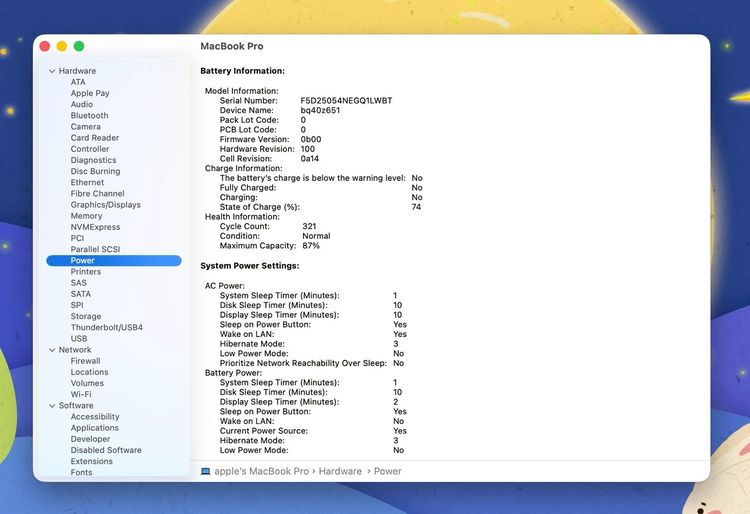750x514 pixels.
Task: Select Locations under Network
Action: pos(89,372)
